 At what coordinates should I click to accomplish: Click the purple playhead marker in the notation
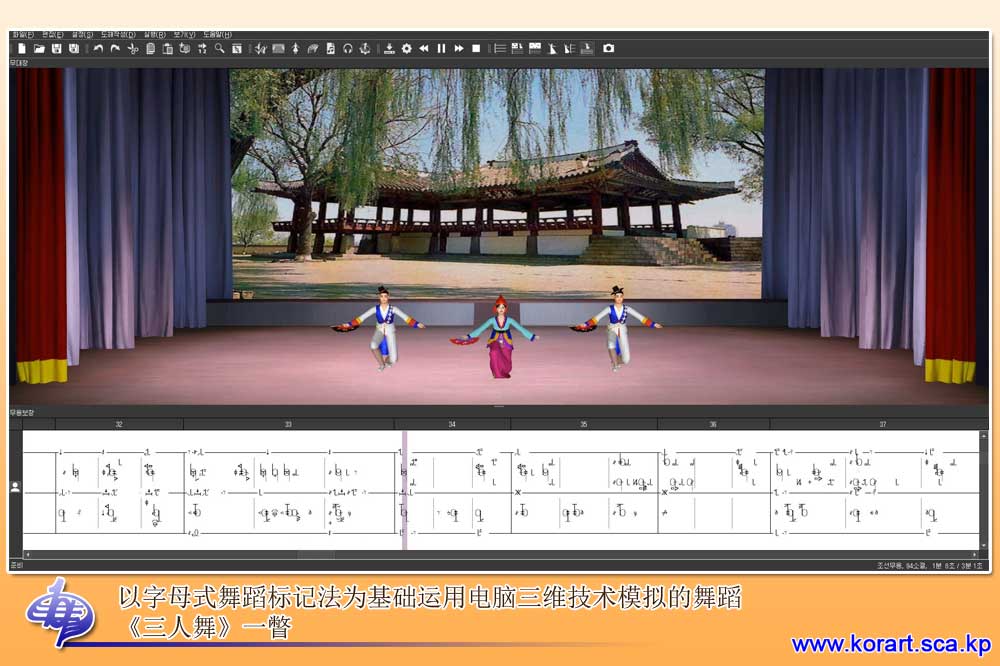coord(404,490)
